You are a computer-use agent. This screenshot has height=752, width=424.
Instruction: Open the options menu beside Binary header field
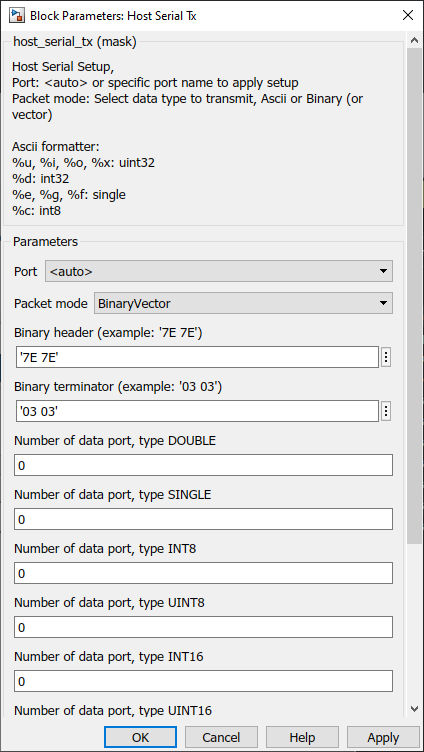pyautogui.click(x=386, y=357)
